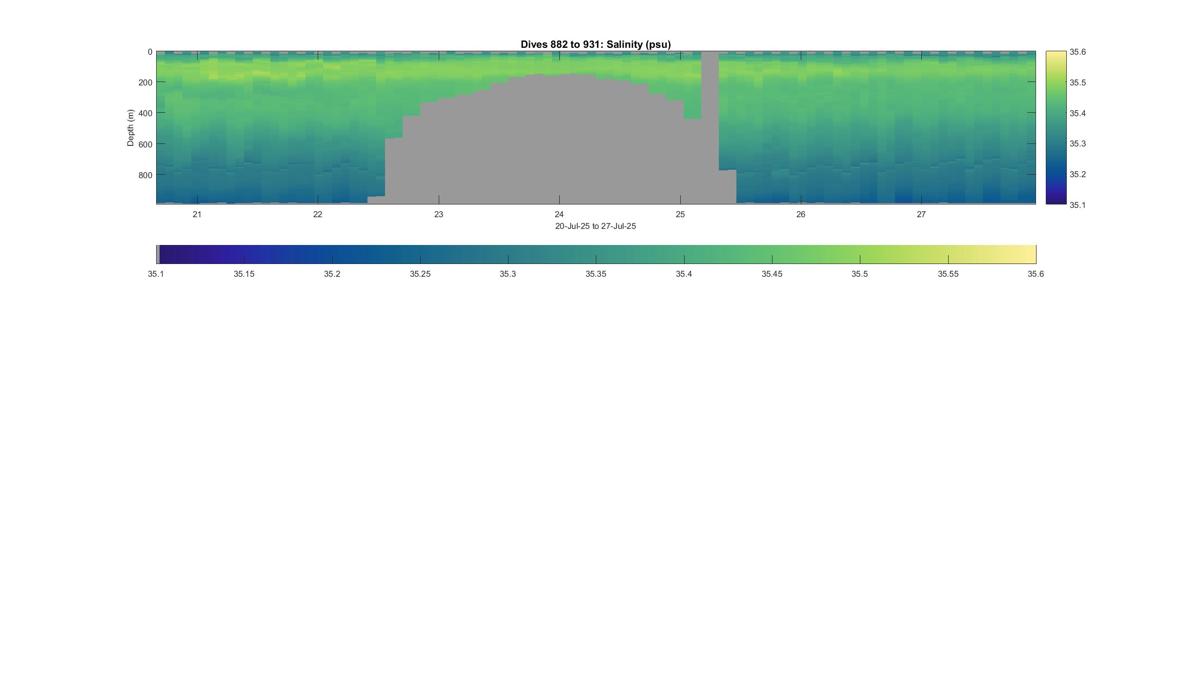This screenshot has height=681, width=1200.
Task: Click the "35.4" label on the vertical colorbar
Action: coord(1078,113)
